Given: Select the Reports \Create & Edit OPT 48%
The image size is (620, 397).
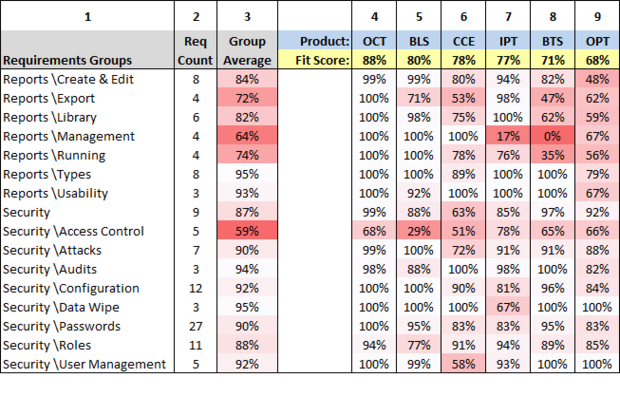Looking at the screenshot, I should (x=597, y=79).
